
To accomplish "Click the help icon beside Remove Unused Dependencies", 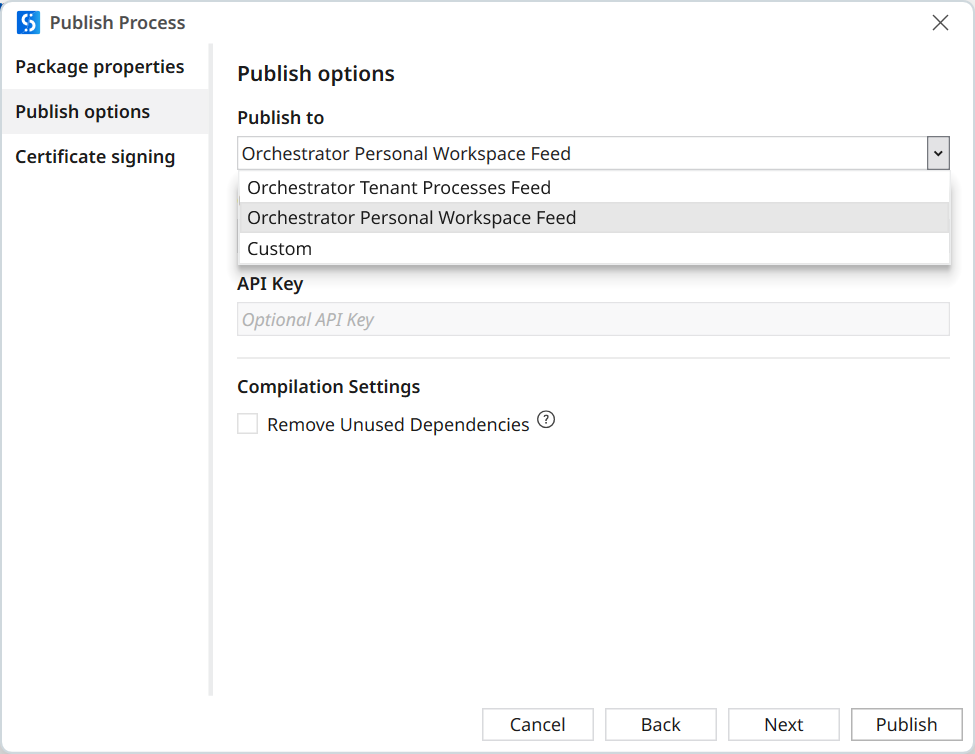I will pos(546,420).
